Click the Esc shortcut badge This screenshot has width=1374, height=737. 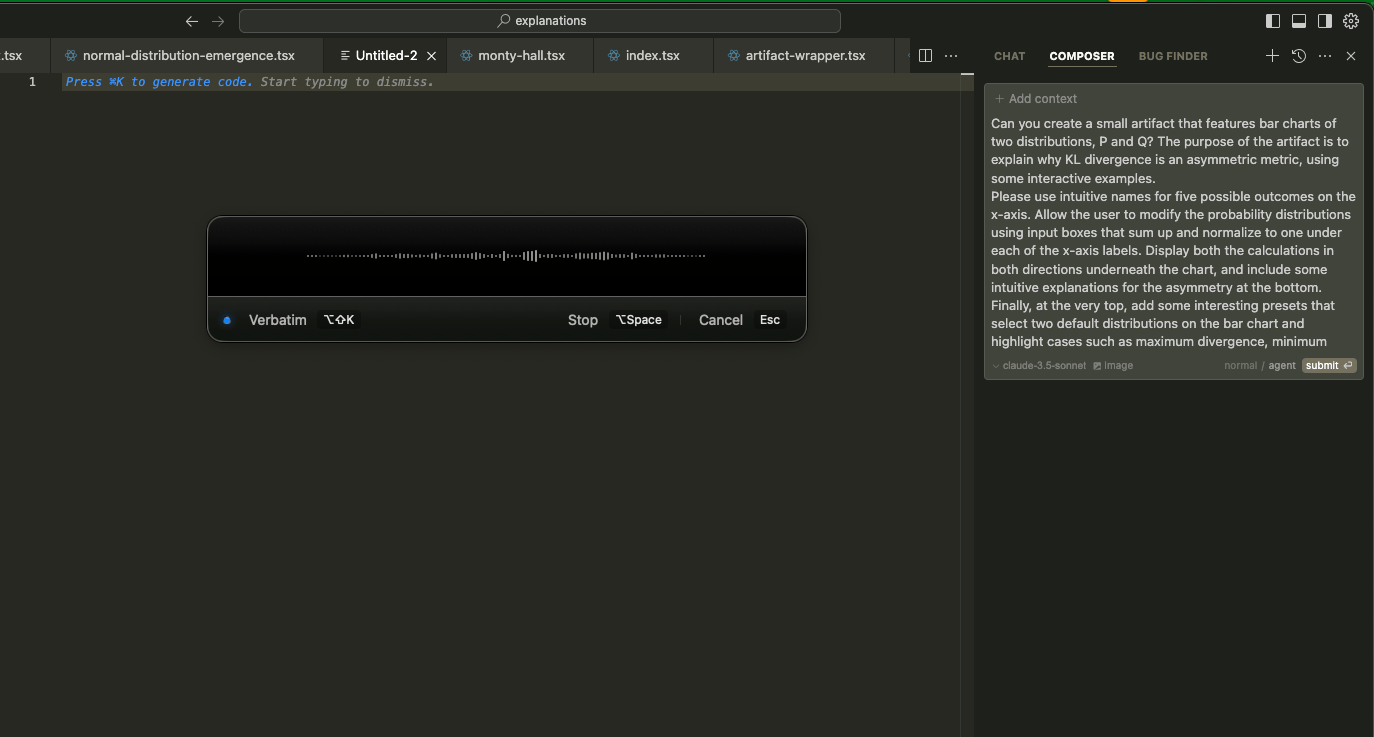(x=770, y=320)
